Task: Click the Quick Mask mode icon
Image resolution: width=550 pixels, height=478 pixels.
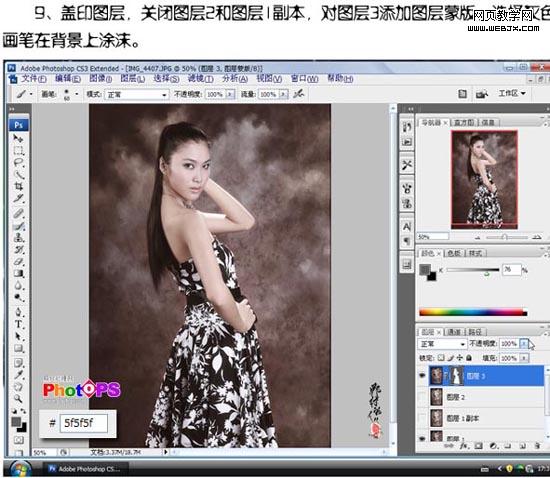Action: [19, 440]
